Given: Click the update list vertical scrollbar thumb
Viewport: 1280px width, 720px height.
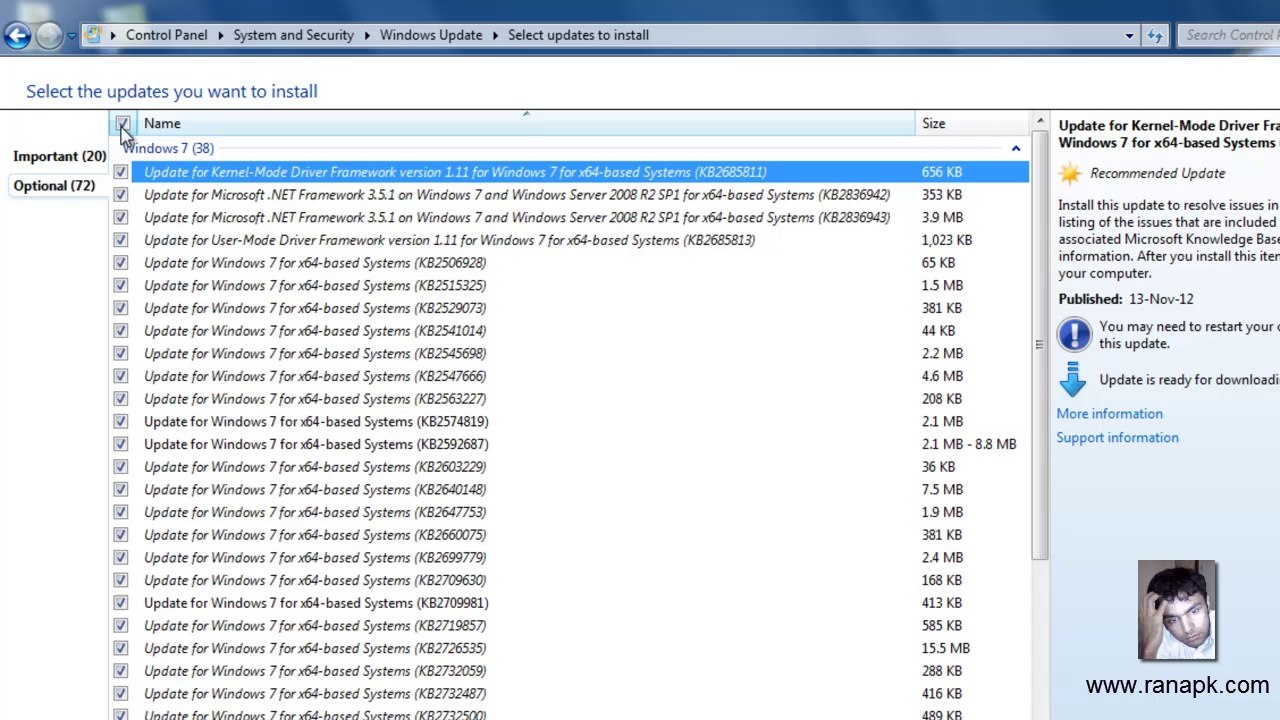Looking at the screenshot, I should tap(1040, 345).
